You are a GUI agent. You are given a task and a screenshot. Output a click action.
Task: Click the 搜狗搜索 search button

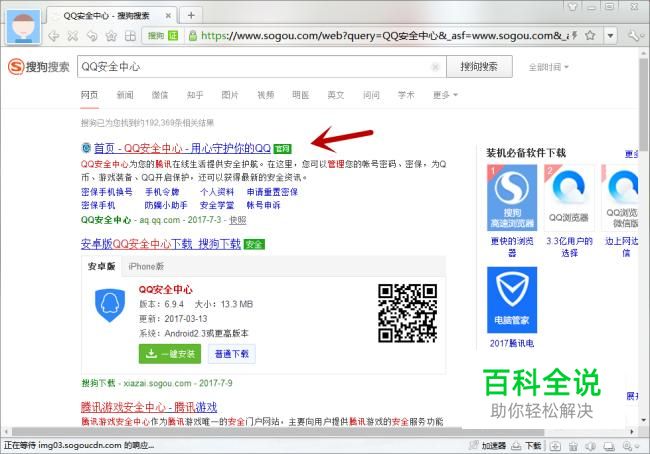tap(479, 66)
